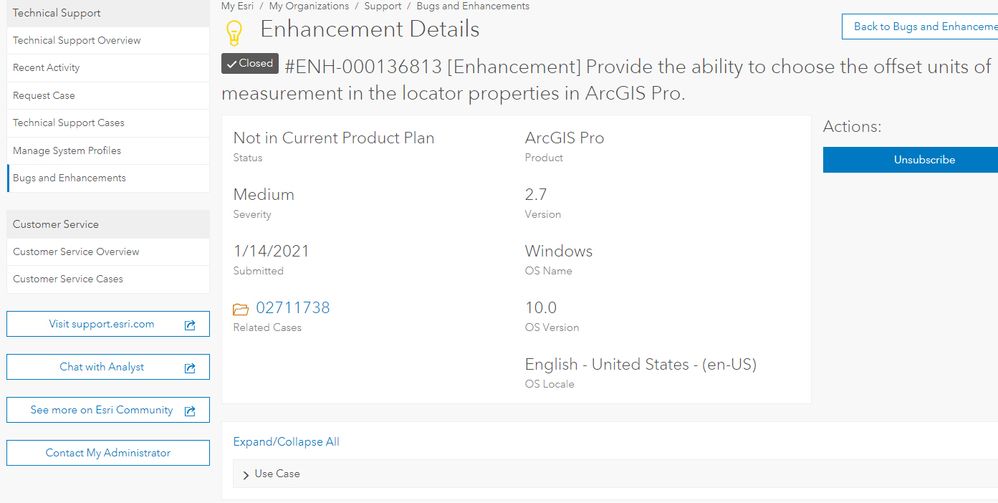Screen dimensions: 998x503
Task: Open Technical Support Overview in sidebar
Action: [77, 41]
